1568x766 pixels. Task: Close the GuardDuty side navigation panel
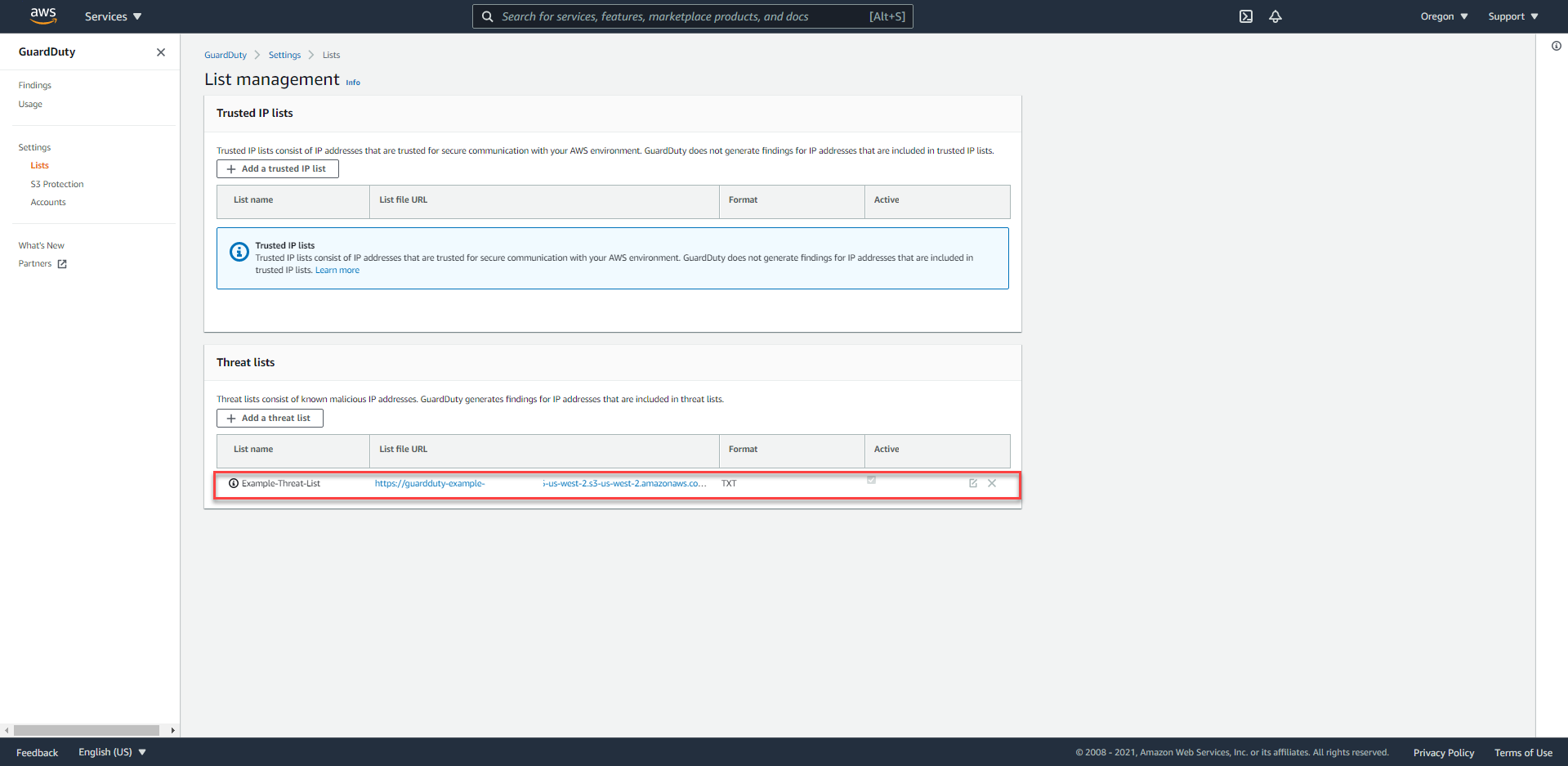161,52
